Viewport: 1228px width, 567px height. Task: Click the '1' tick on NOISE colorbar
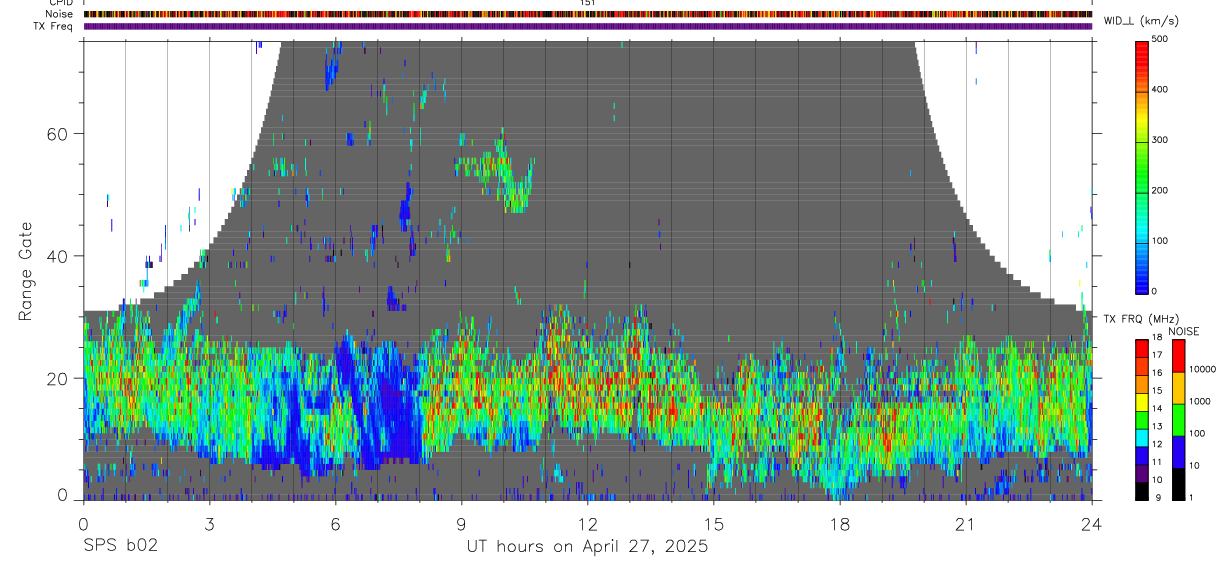click(1192, 497)
